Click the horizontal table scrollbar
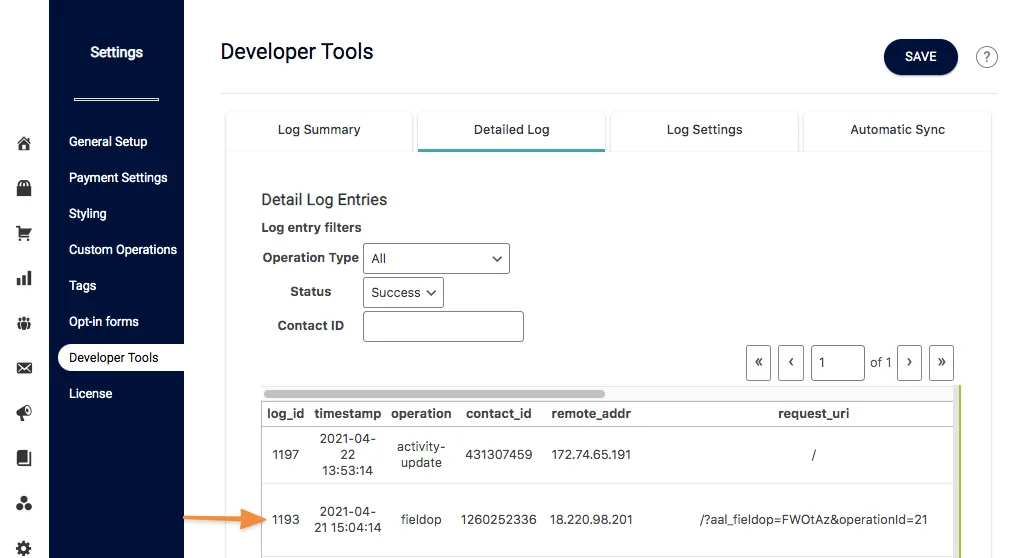This screenshot has width=1023, height=558. tap(434, 394)
